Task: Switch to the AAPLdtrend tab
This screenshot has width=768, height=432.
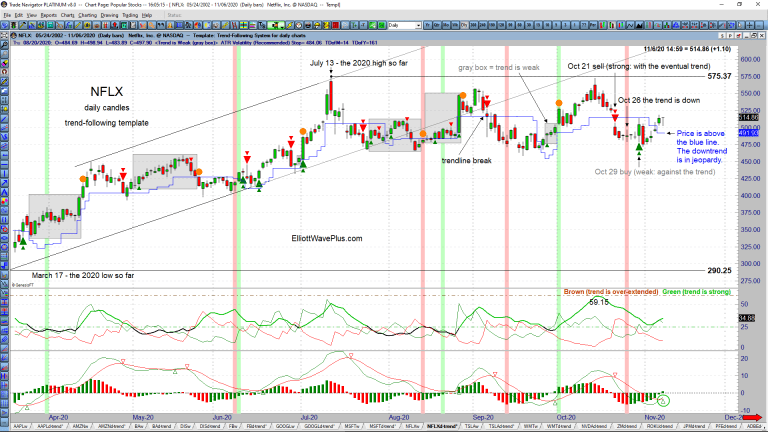Action: (50, 427)
